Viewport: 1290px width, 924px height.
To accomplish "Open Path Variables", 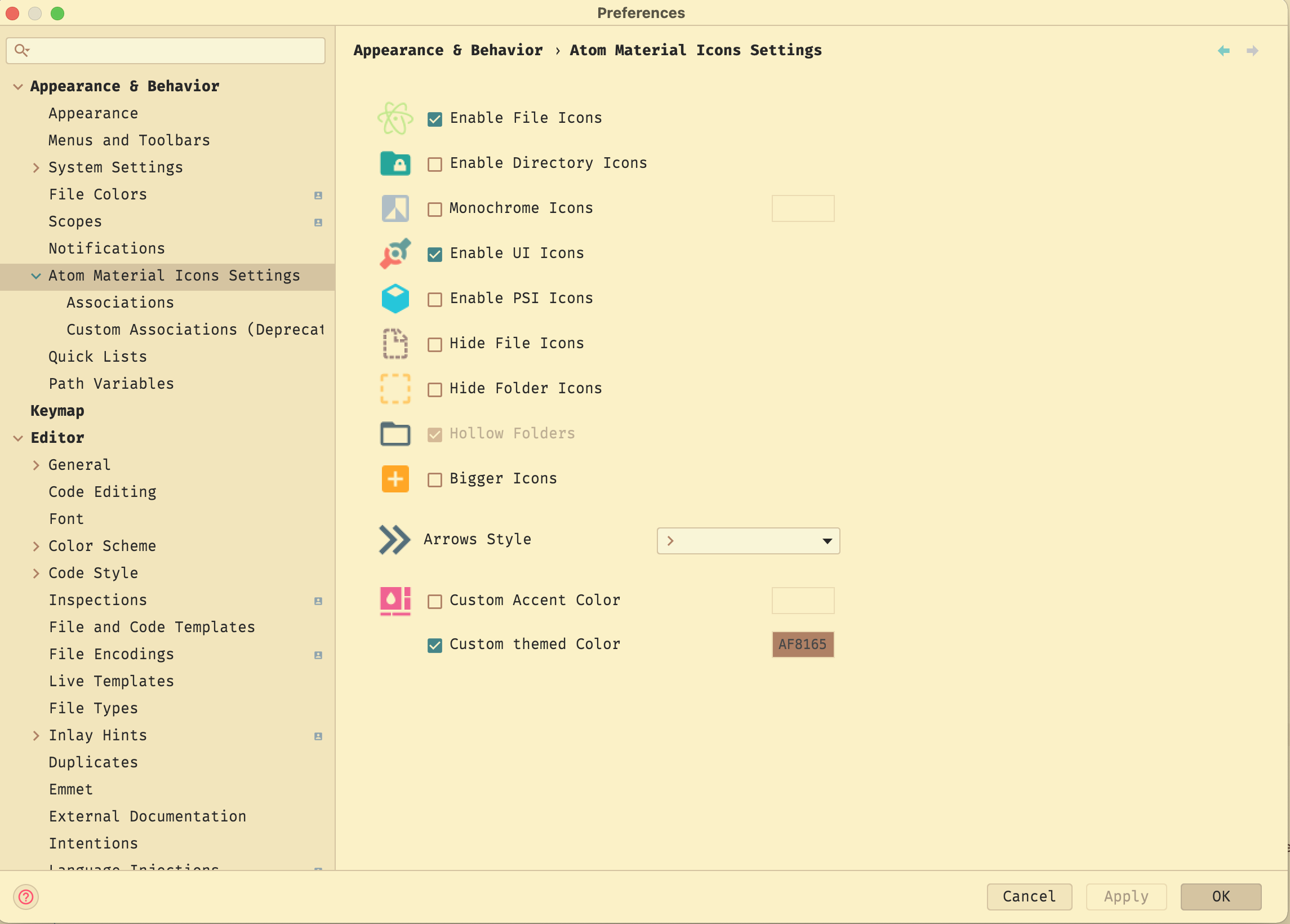I will coord(111,384).
